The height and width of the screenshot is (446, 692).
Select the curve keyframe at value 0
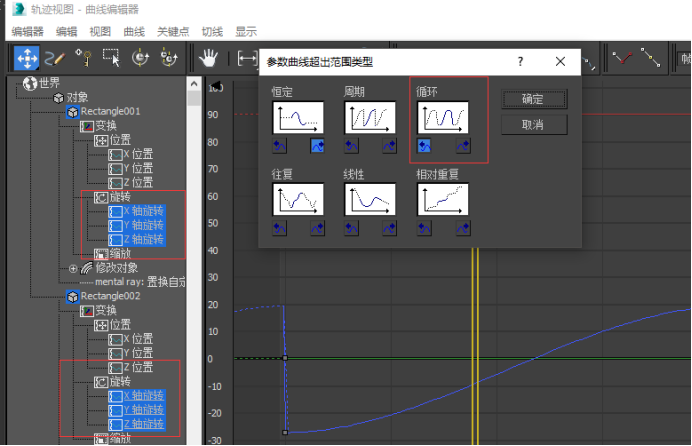(x=285, y=358)
